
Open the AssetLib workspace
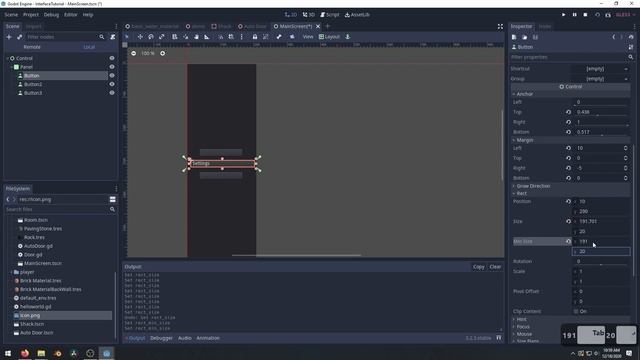(357, 15)
